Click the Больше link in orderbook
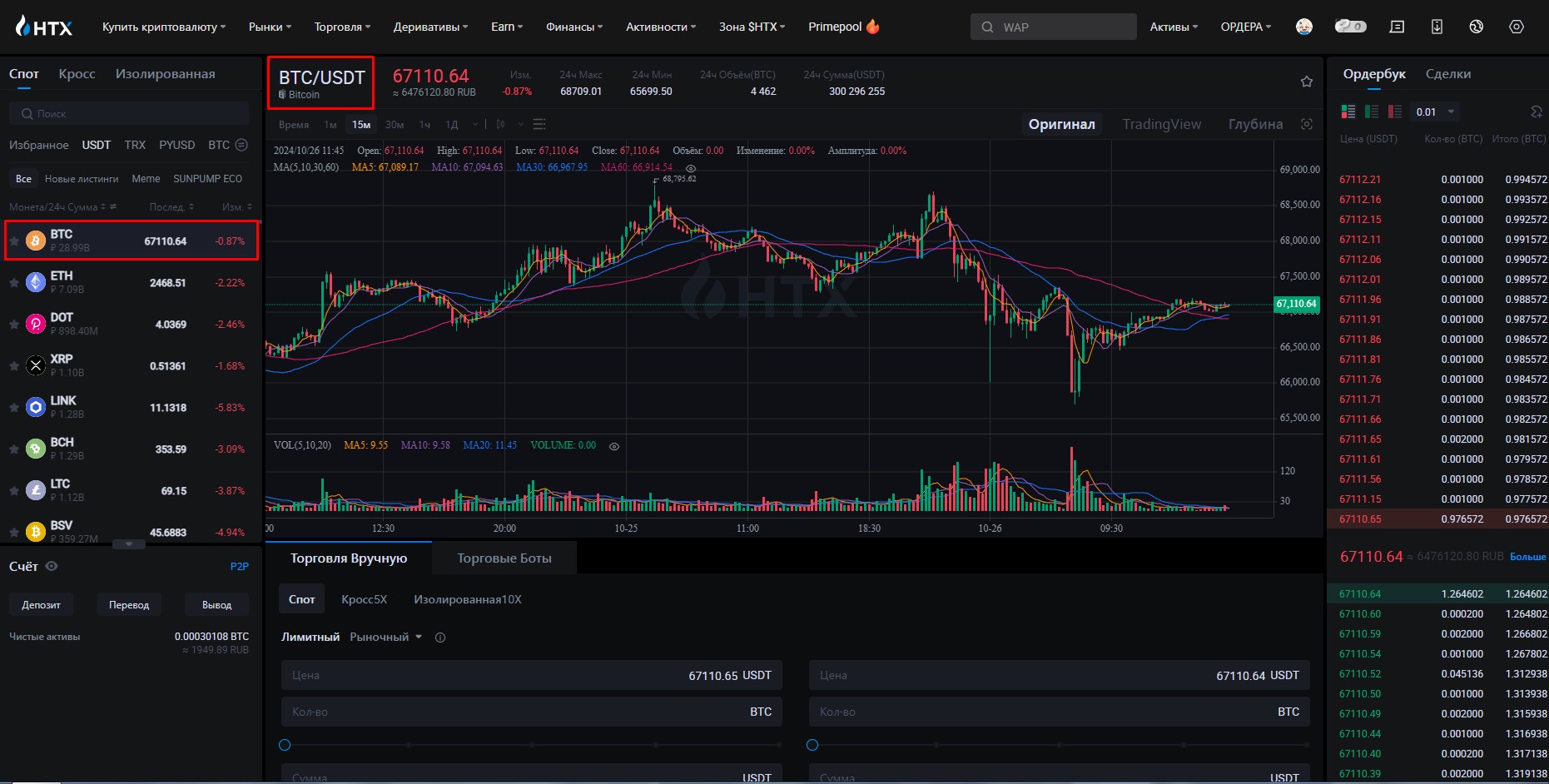 click(x=1528, y=557)
